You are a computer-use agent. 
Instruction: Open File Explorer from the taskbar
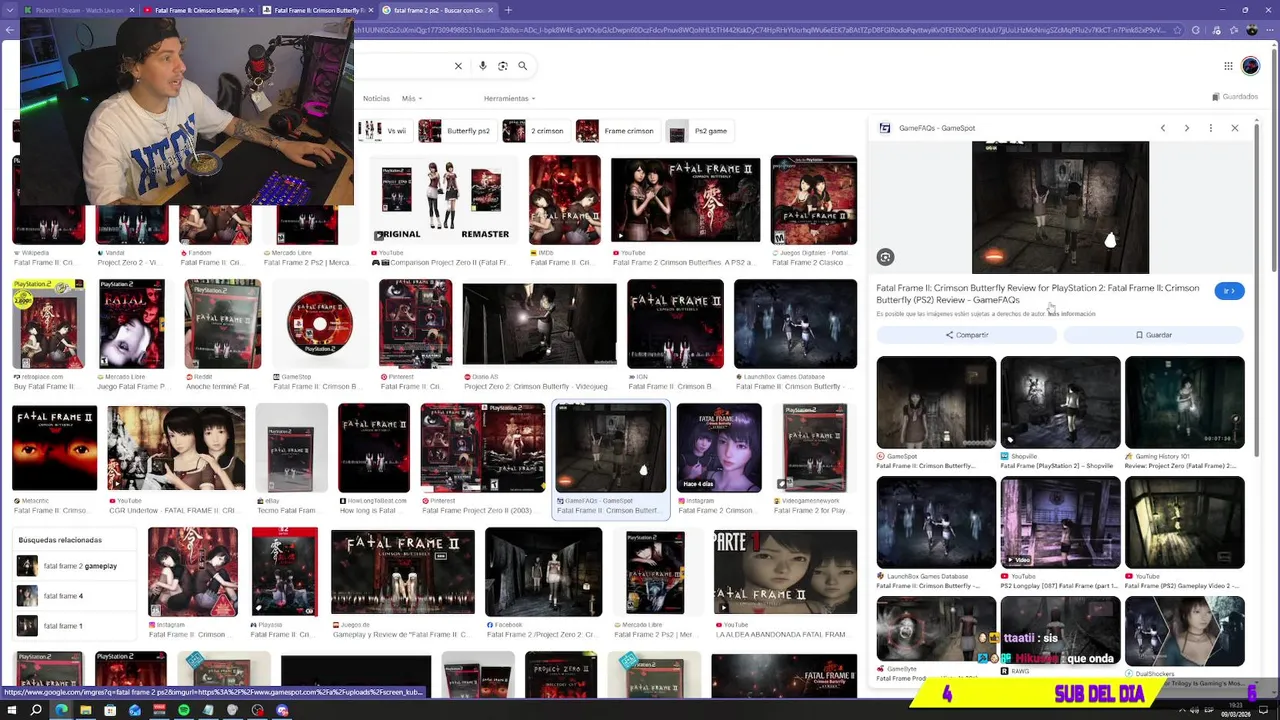coord(86,710)
